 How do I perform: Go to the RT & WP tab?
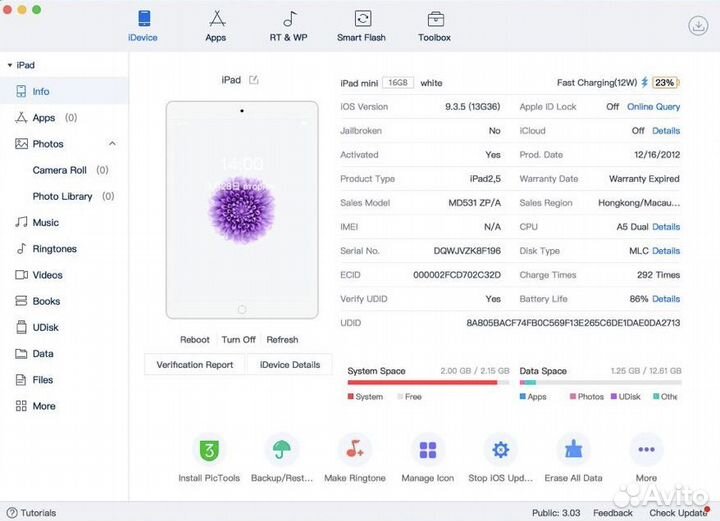click(x=288, y=26)
